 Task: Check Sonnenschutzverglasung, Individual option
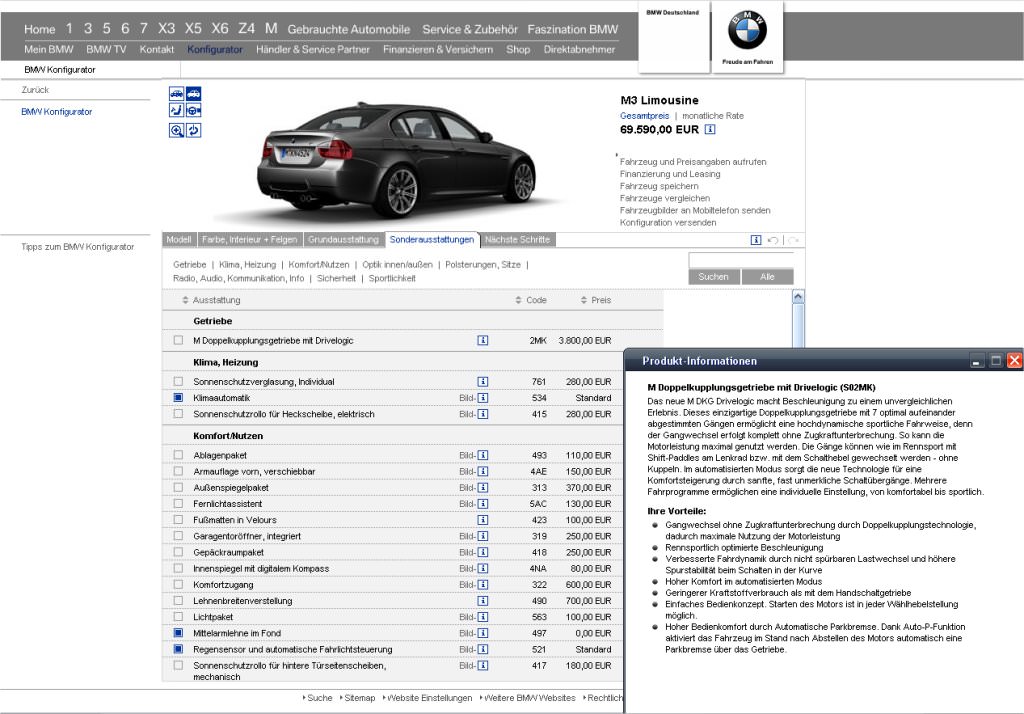pos(178,381)
